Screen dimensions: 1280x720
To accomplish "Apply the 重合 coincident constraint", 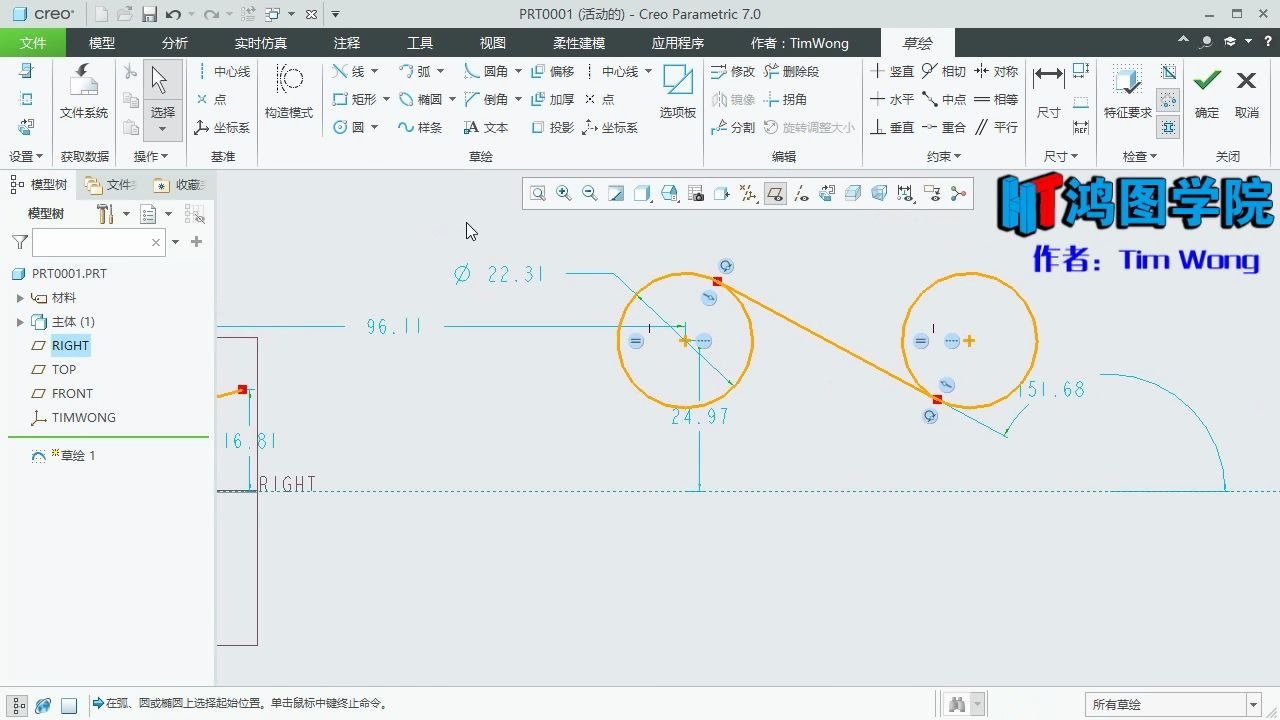I will tap(944, 127).
